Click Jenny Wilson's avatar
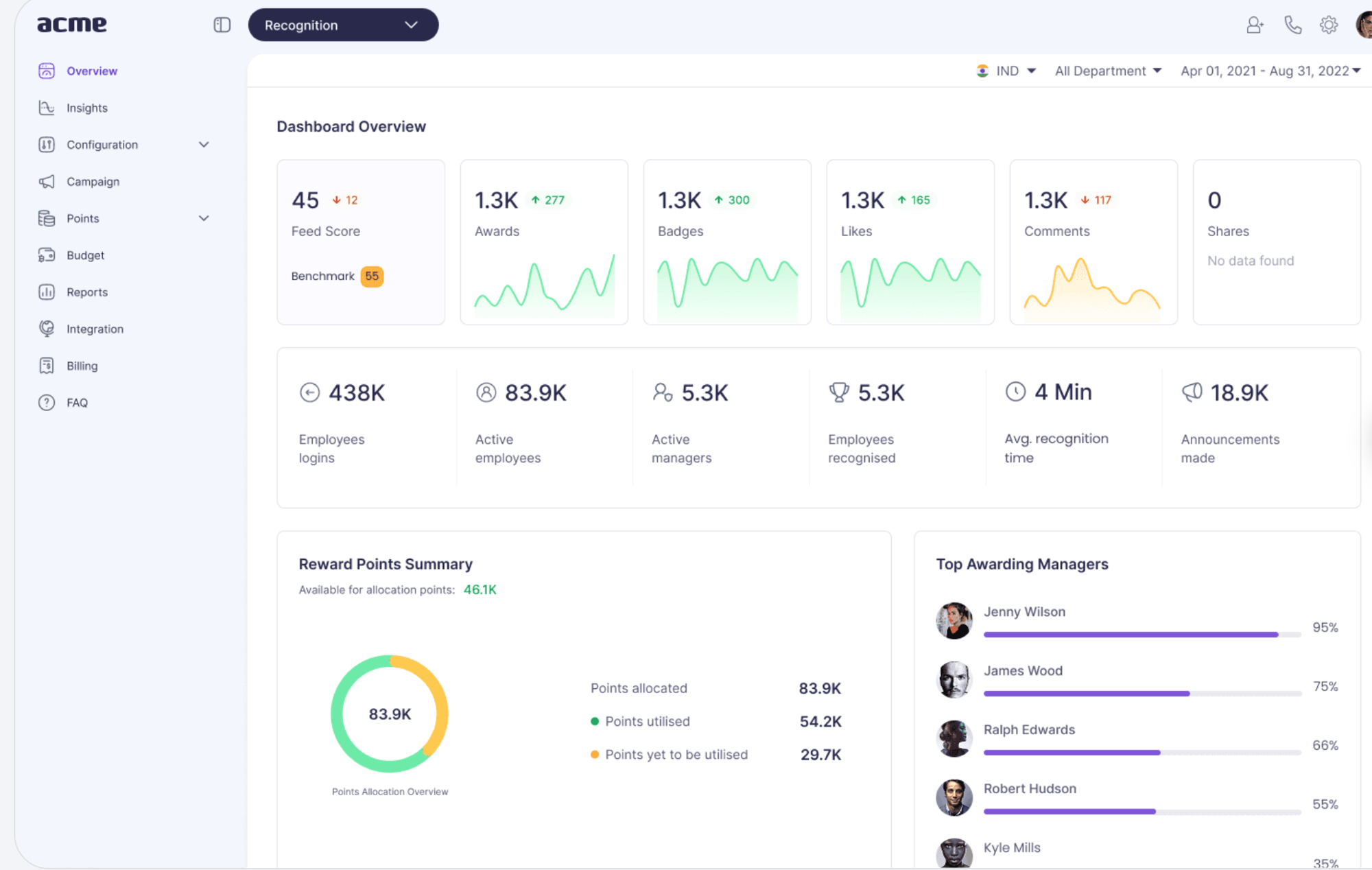The height and width of the screenshot is (870, 1372). point(954,621)
